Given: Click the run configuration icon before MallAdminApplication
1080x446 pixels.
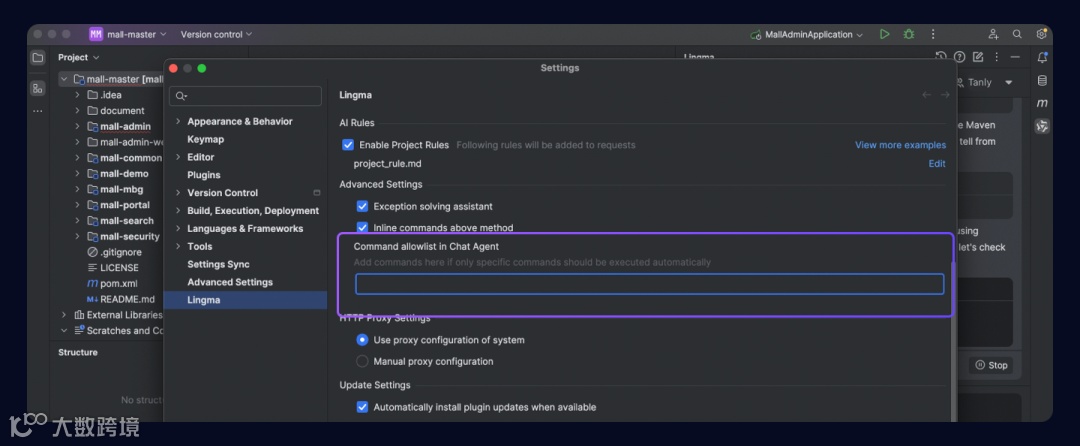Looking at the screenshot, I should click(x=756, y=34).
